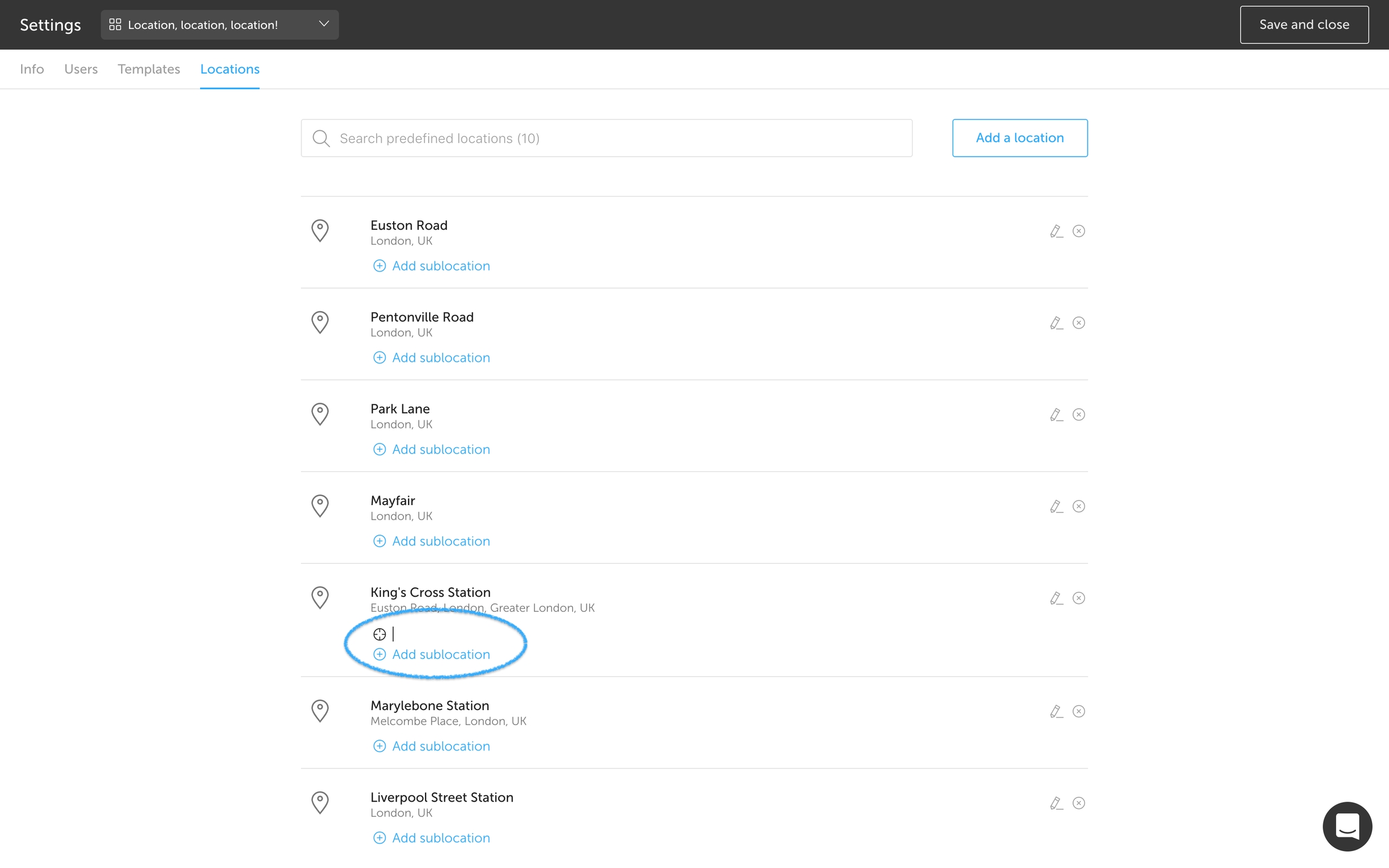This screenshot has height=868, width=1389.
Task: Click the edit pencil for Euston Road
Action: pyautogui.click(x=1056, y=231)
